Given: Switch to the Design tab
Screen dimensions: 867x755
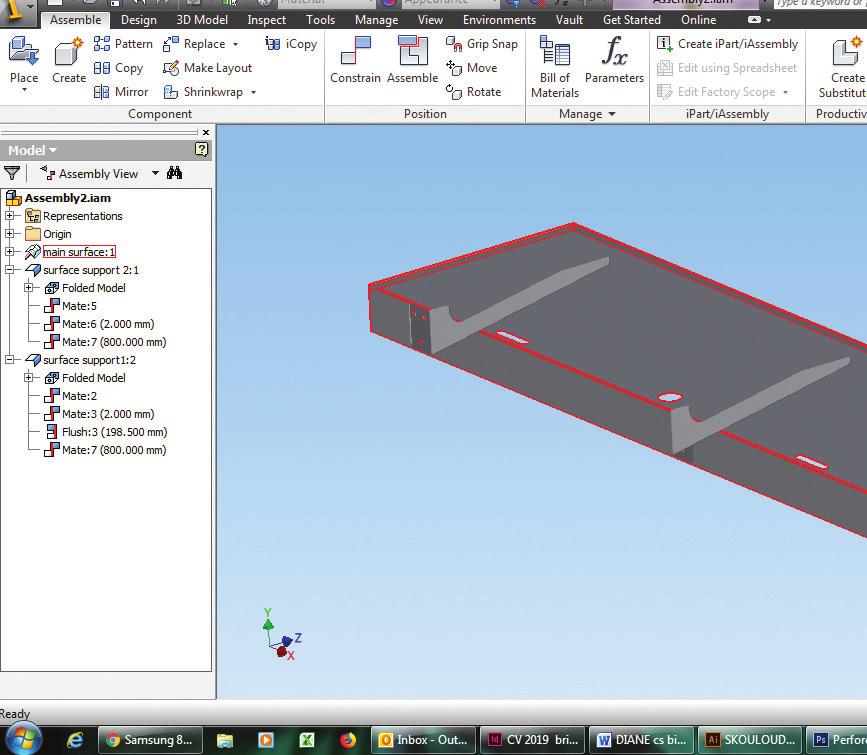Looking at the screenshot, I should pos(139,20).
